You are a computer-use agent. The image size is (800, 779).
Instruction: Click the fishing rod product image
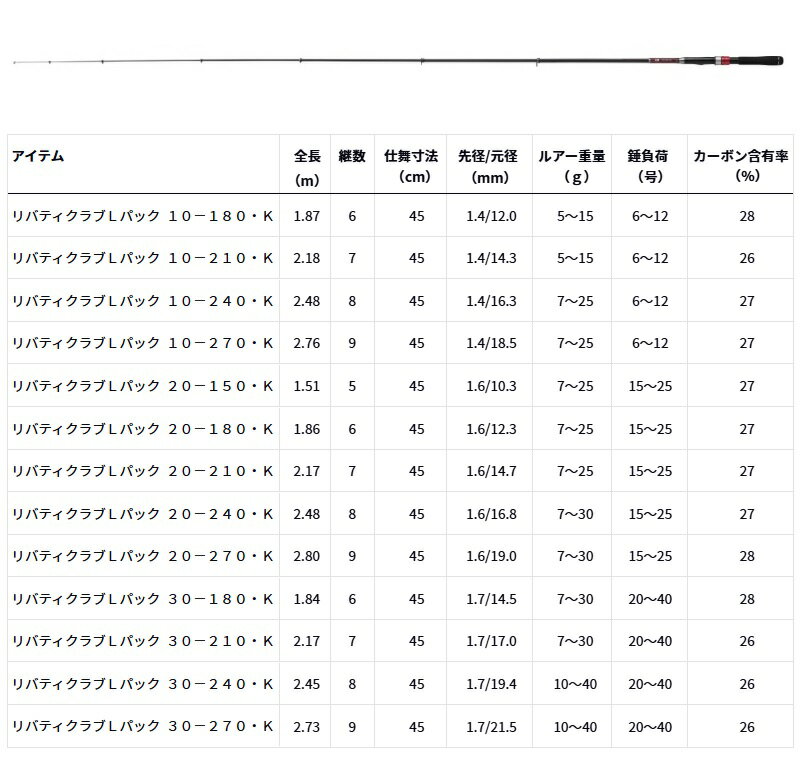click(400, 61)
